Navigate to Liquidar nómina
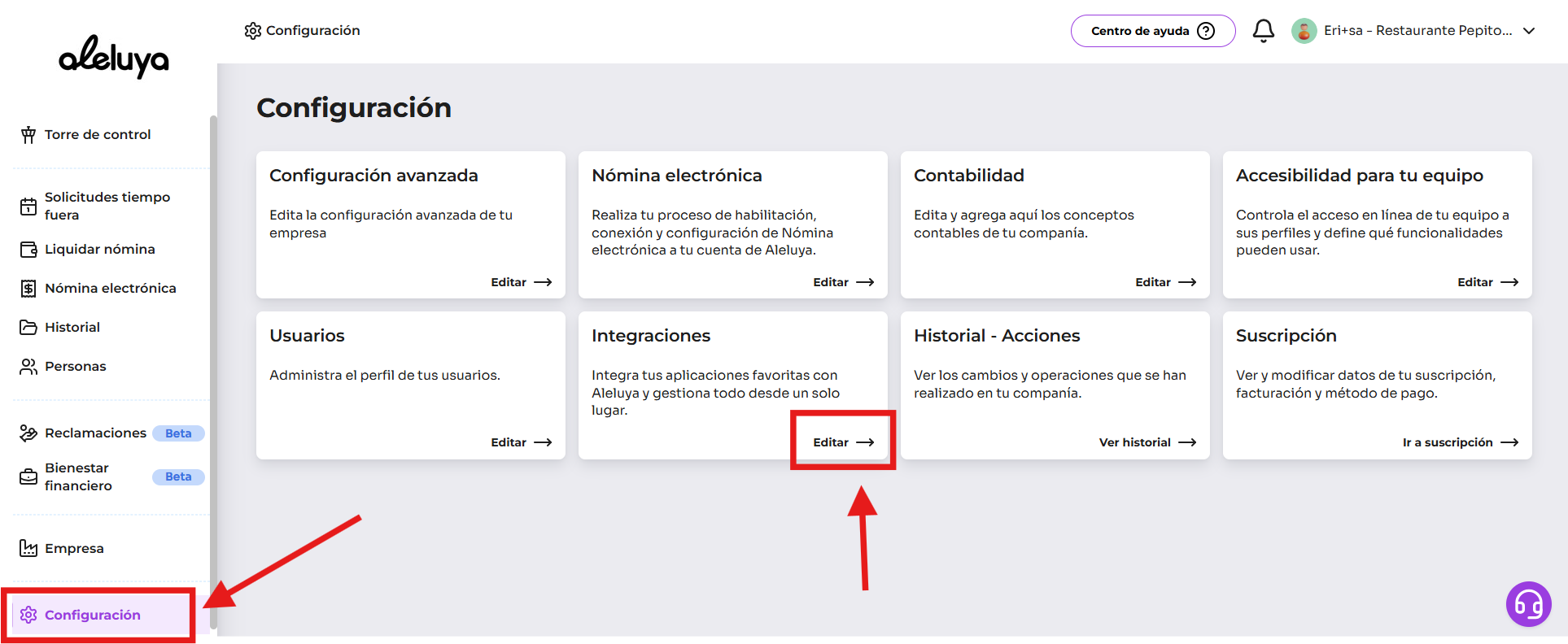 (x=100, y=250)
